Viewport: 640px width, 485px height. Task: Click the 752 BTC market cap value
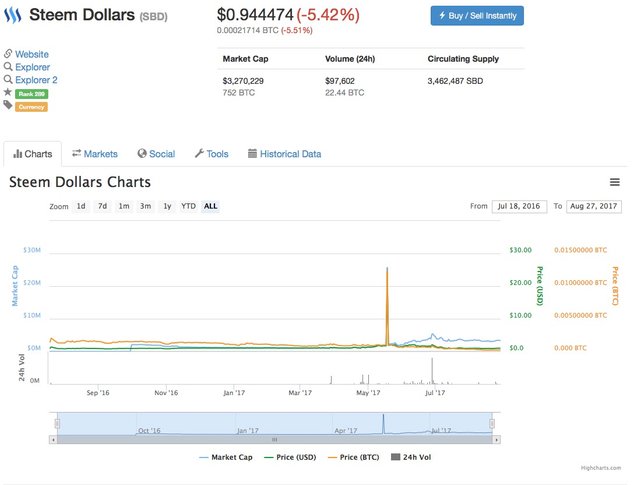click(x=239, y=93)
